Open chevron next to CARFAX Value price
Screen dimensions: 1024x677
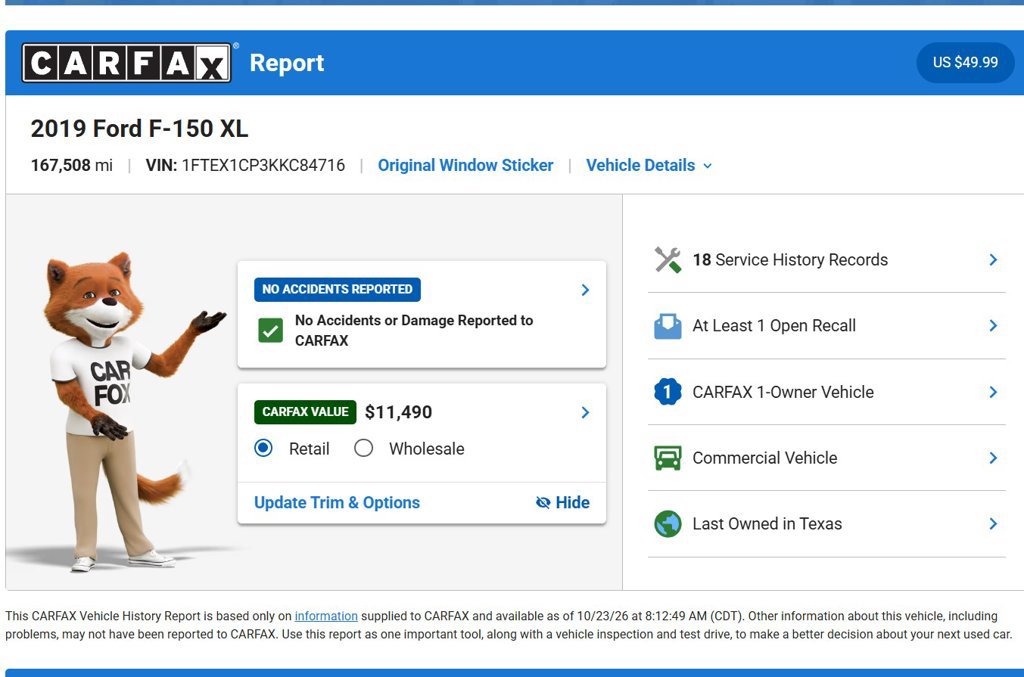(585, 412)
